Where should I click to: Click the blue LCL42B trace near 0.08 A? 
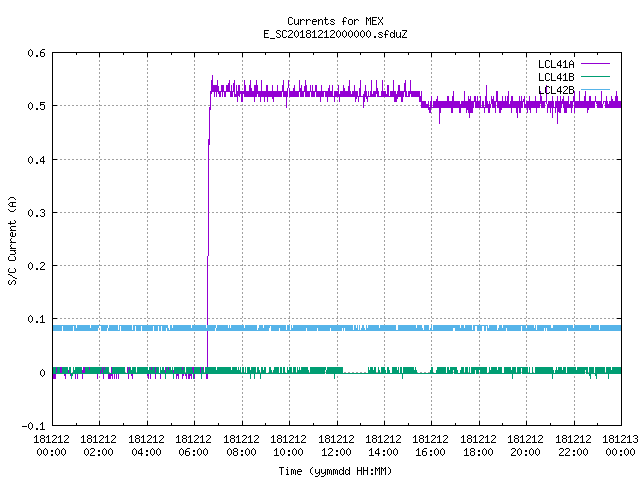[337, 328]
